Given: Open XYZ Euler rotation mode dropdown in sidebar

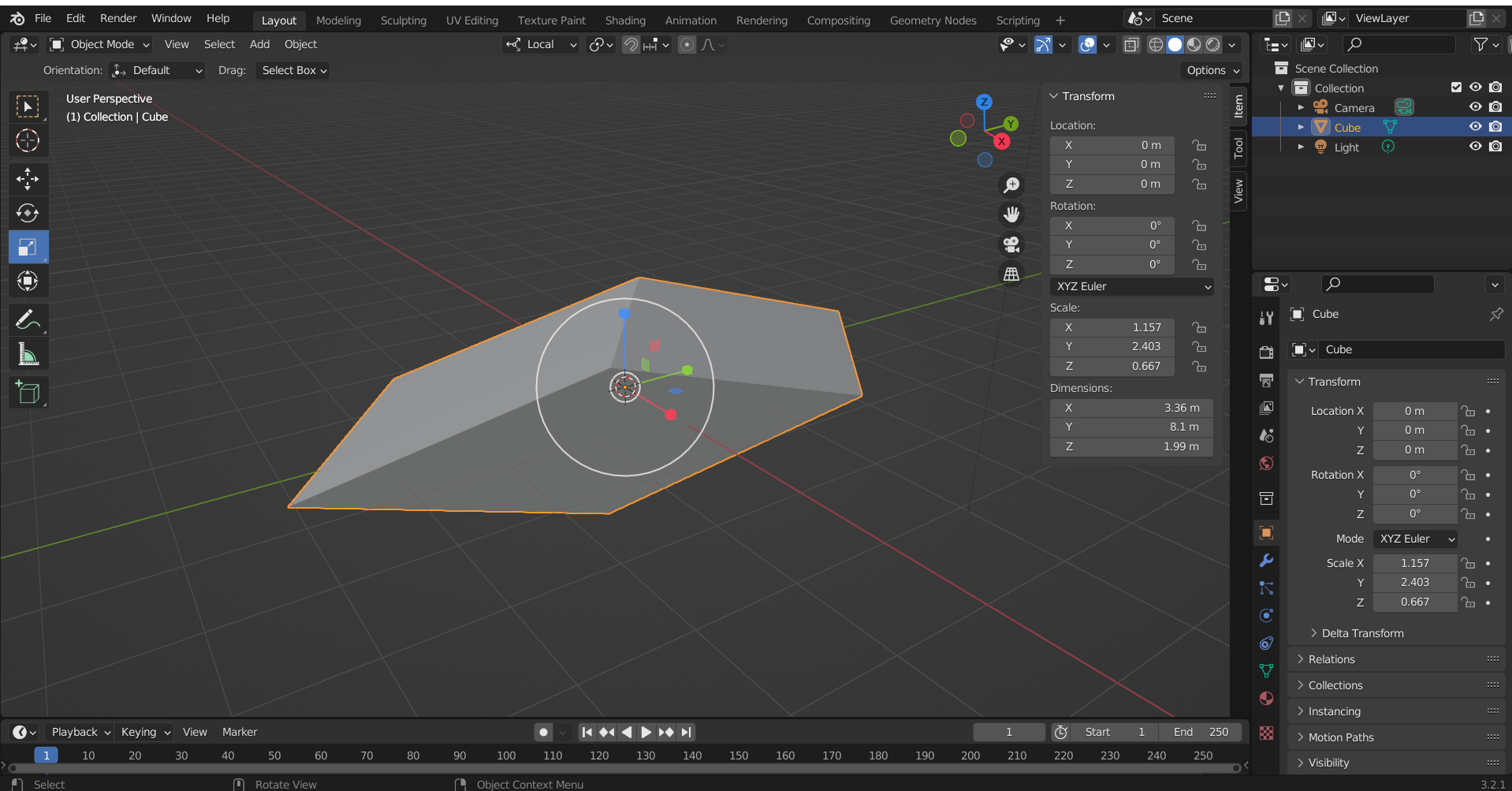Looking at the screenshot, I should pyautogui.click(x=1132, y=286).
